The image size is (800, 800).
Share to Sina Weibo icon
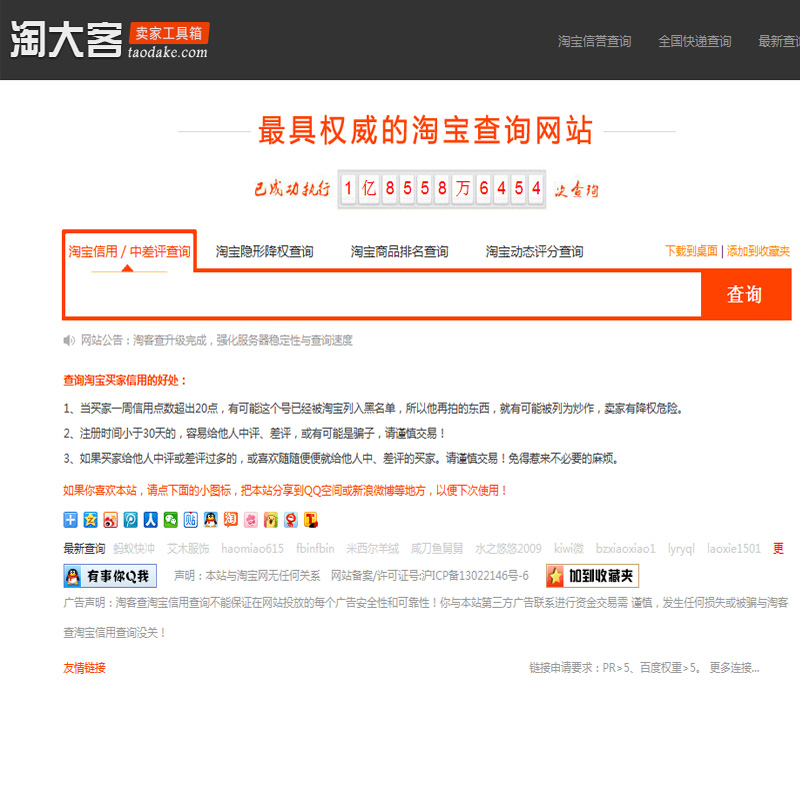click(x=110, y=520)
